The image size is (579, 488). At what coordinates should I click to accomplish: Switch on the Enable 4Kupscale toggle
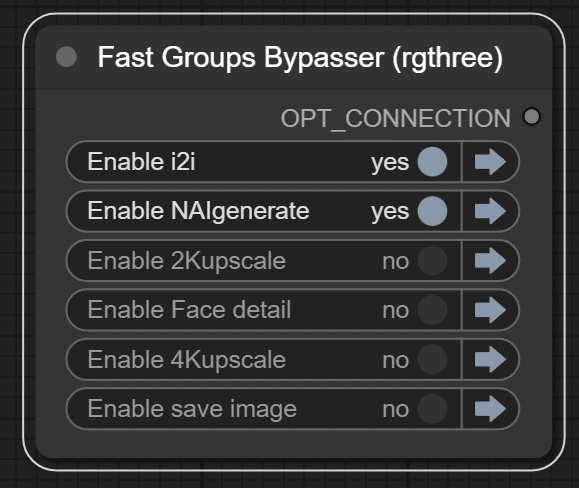pos(432,359)
